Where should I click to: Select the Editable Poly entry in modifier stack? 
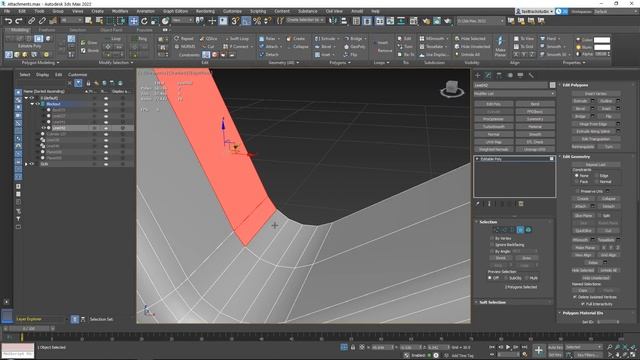point(514,159)
